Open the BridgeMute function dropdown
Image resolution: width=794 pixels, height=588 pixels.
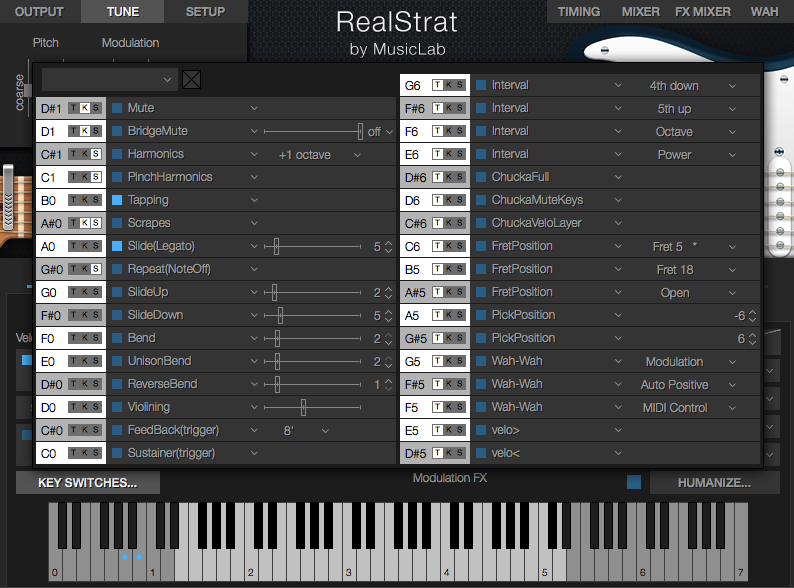click(x=254, y=131)
